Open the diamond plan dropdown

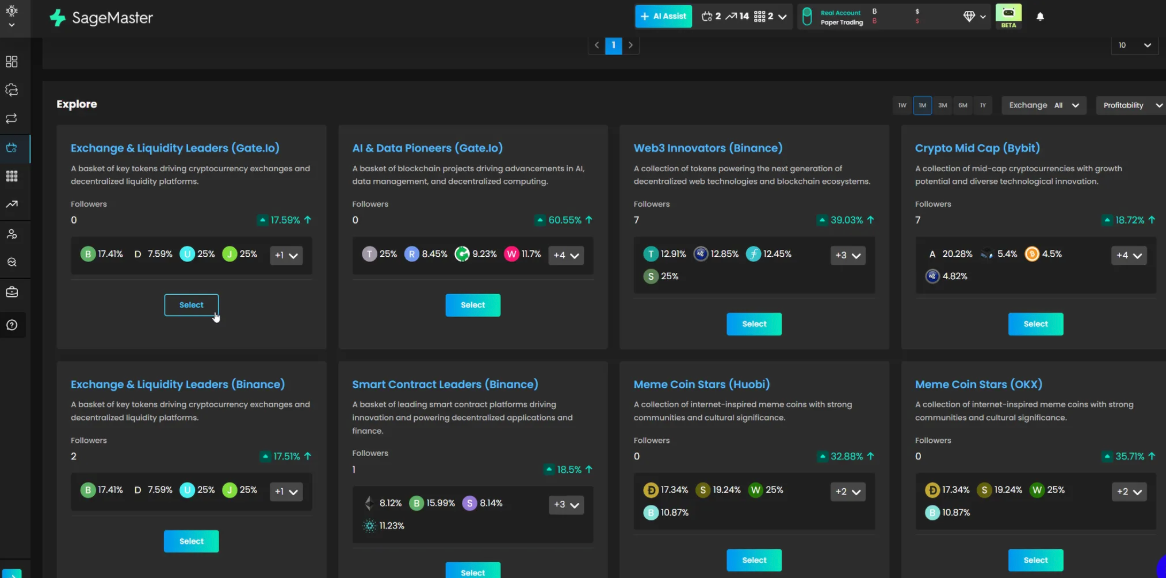pos(975,16)
